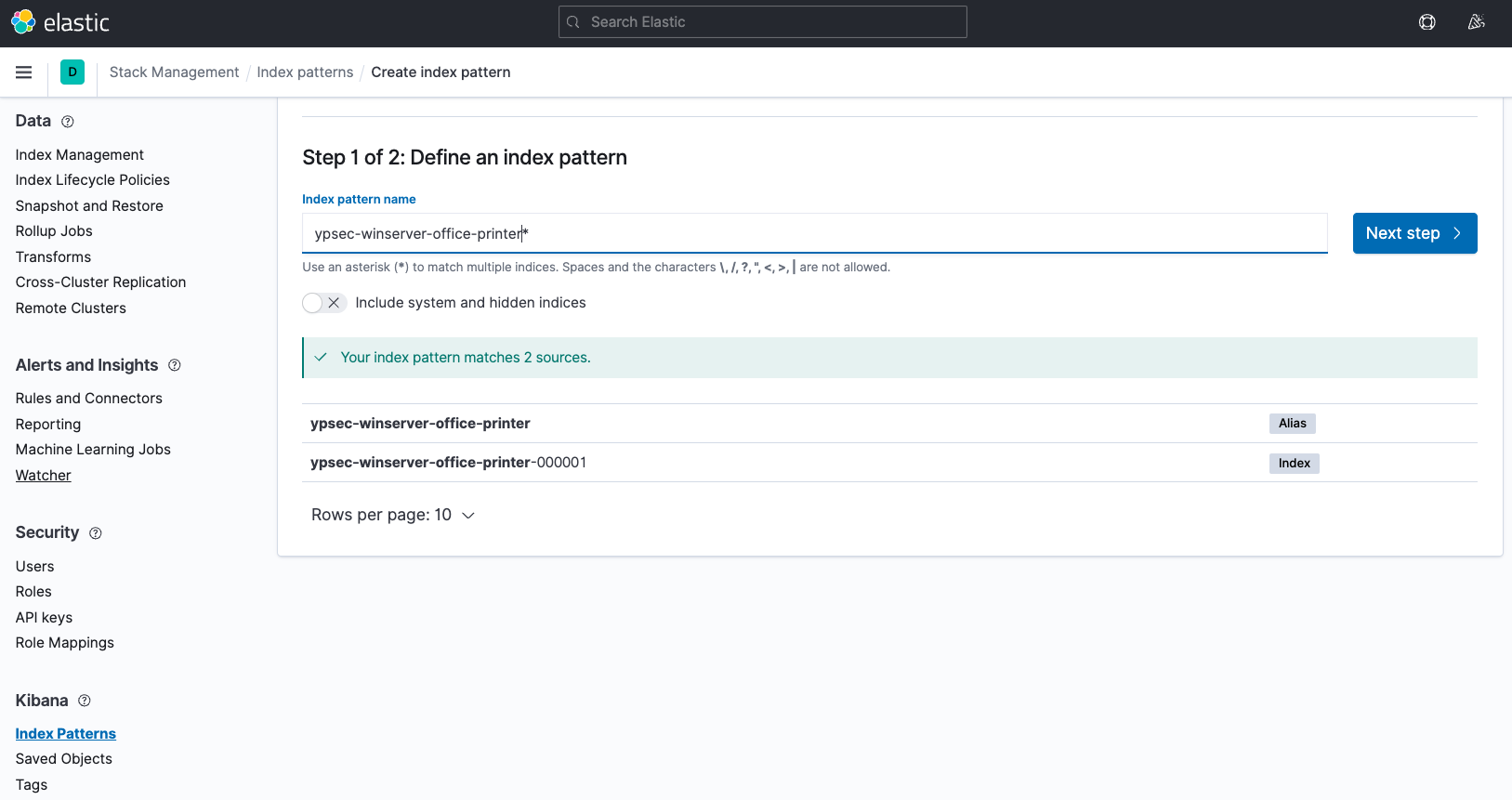Open the help menu icon in header
1512x800 pixels.
click(x=1427, y=22)
